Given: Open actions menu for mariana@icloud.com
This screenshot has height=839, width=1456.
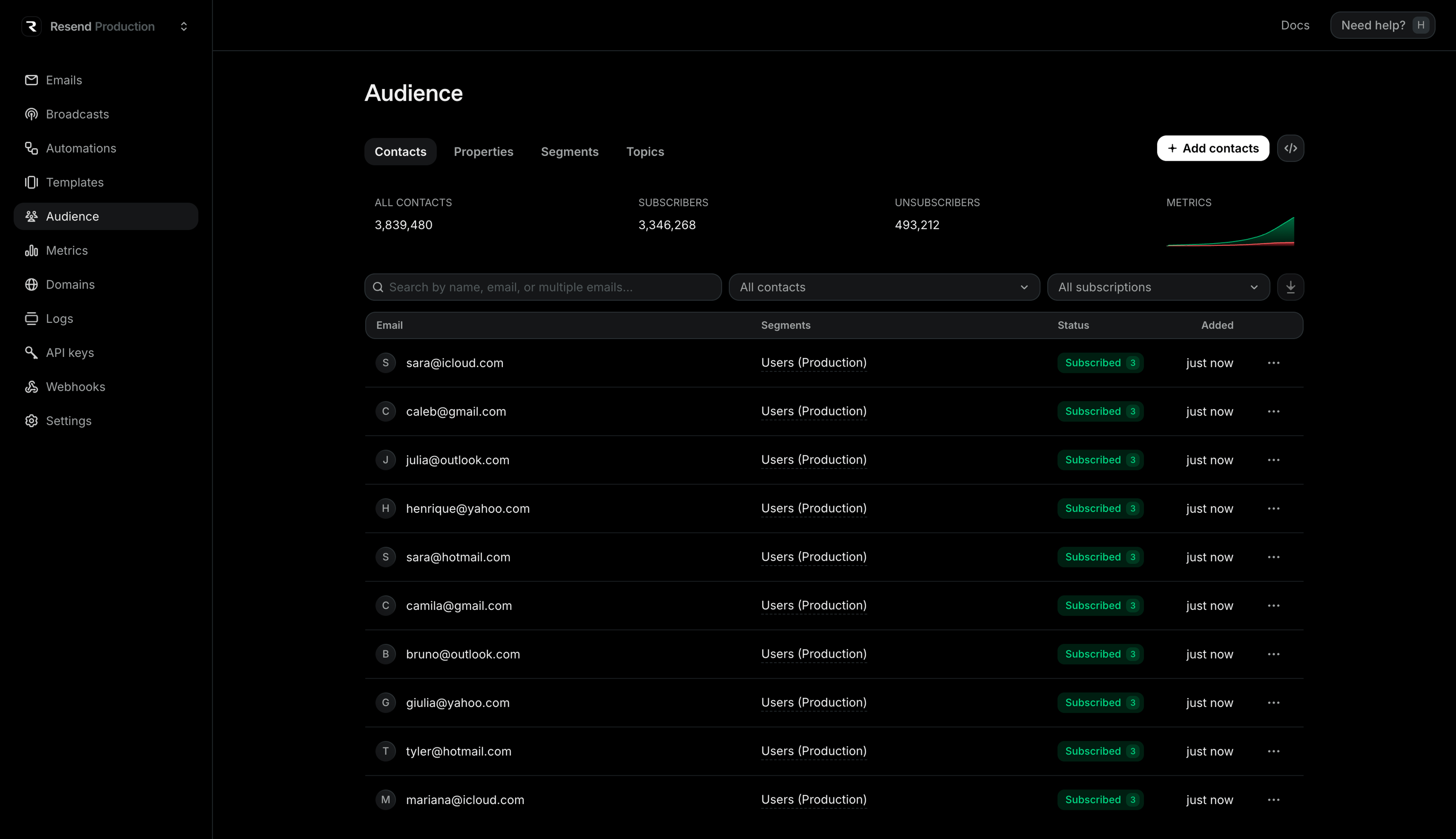Looking at the screenshot, I should pyautogui.click(x=1273, y=800).
